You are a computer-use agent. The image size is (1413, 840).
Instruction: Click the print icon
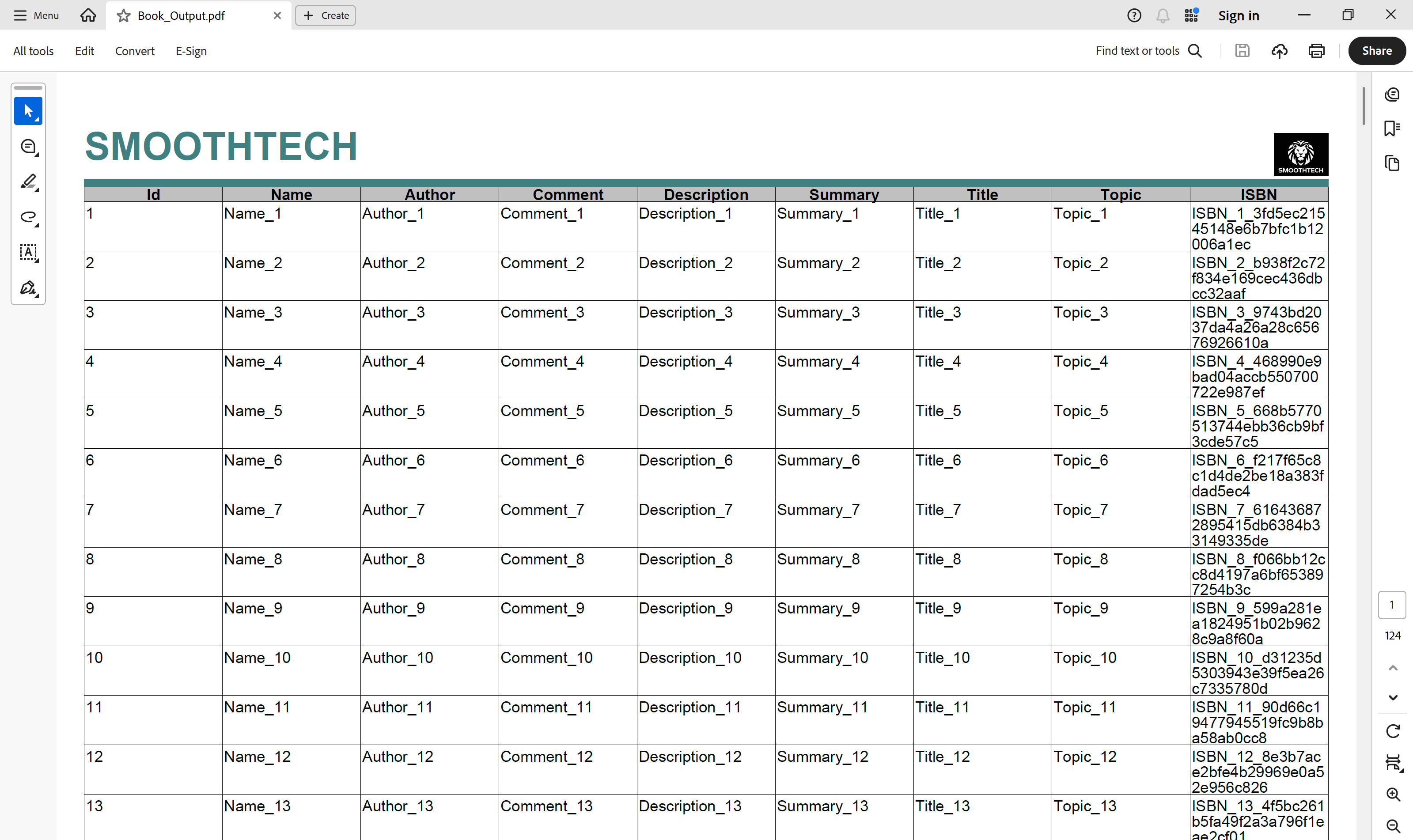coord(1316,50)
